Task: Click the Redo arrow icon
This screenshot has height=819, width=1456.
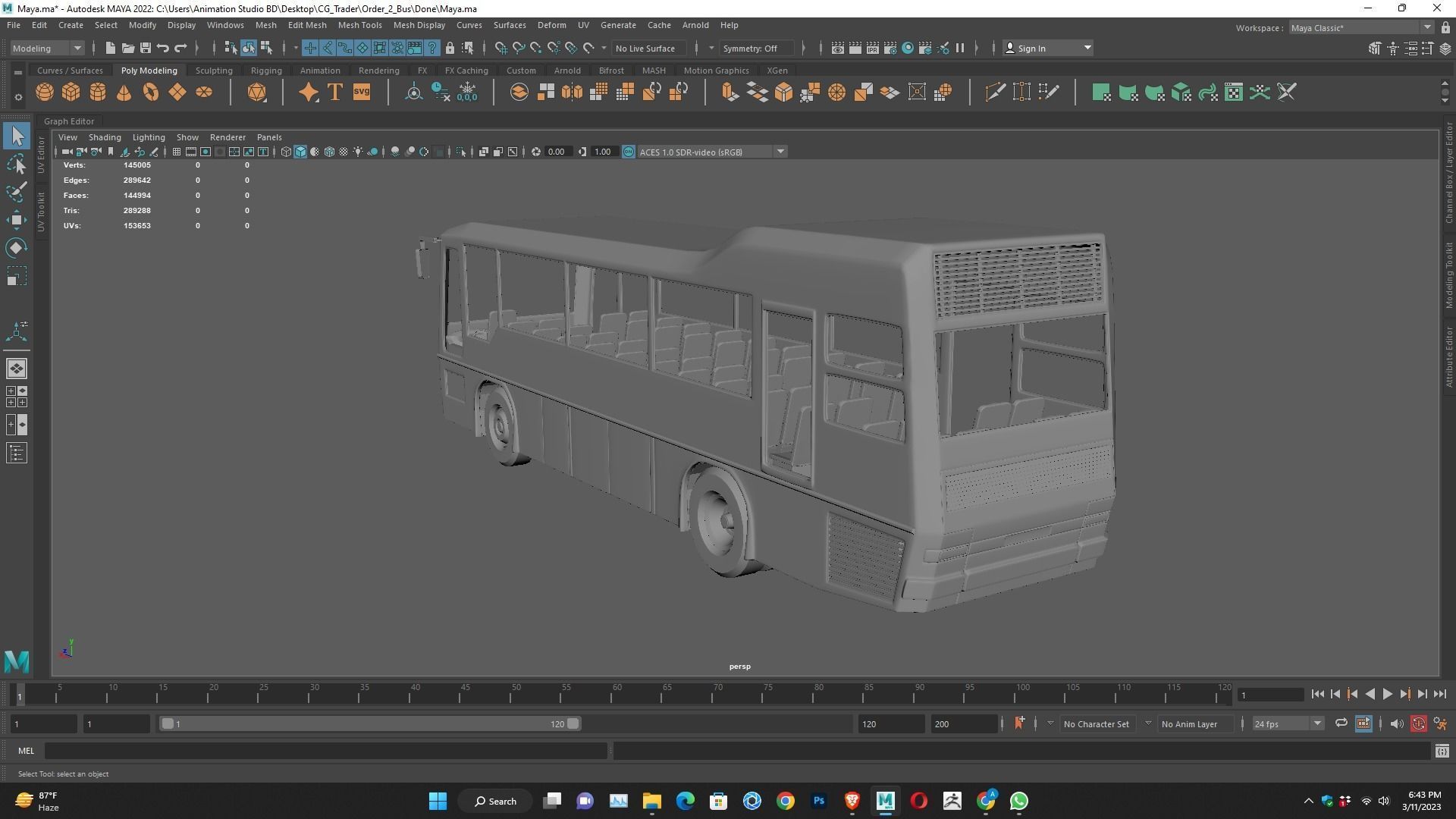Action: coord(180,48)
